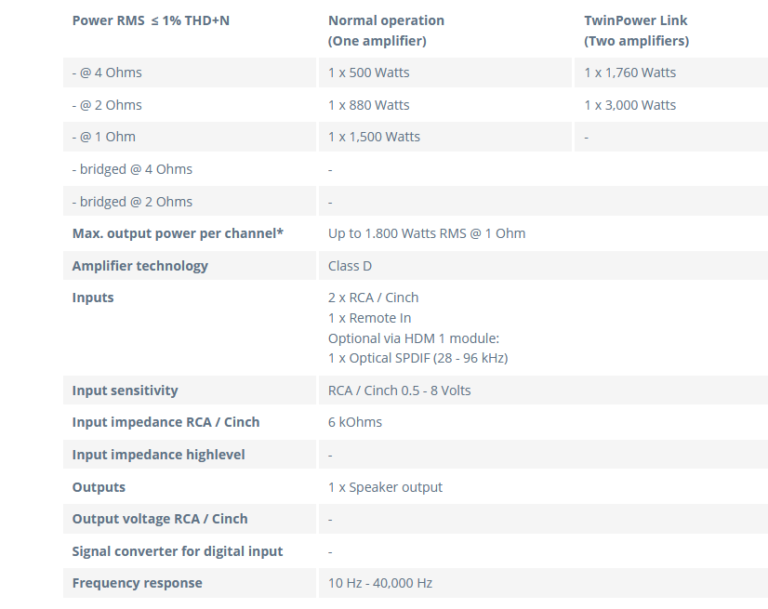
Task: Click the 'TwinPower Link (Two amplifiers)' column header
Action: [x=636, y=30]
